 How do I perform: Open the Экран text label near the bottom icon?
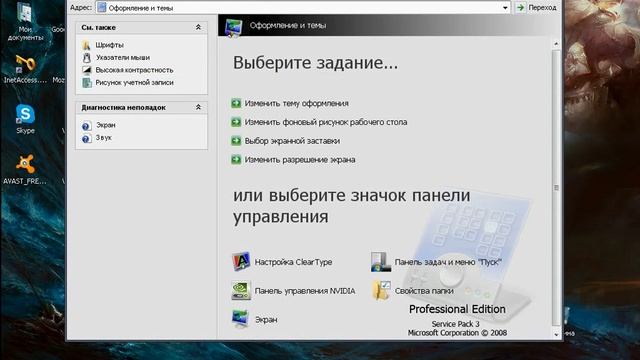266,320
